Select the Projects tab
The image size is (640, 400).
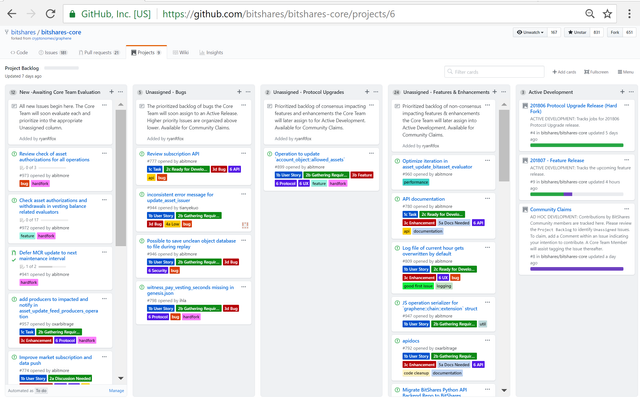[146, 52]
